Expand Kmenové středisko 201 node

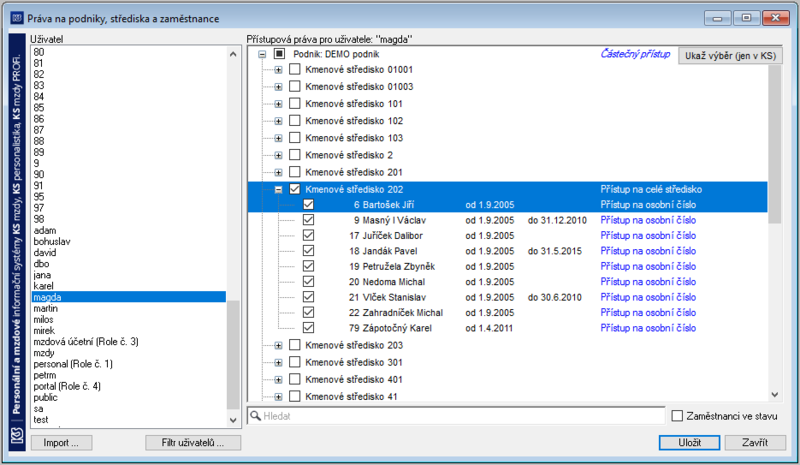[x=278, y=173]
